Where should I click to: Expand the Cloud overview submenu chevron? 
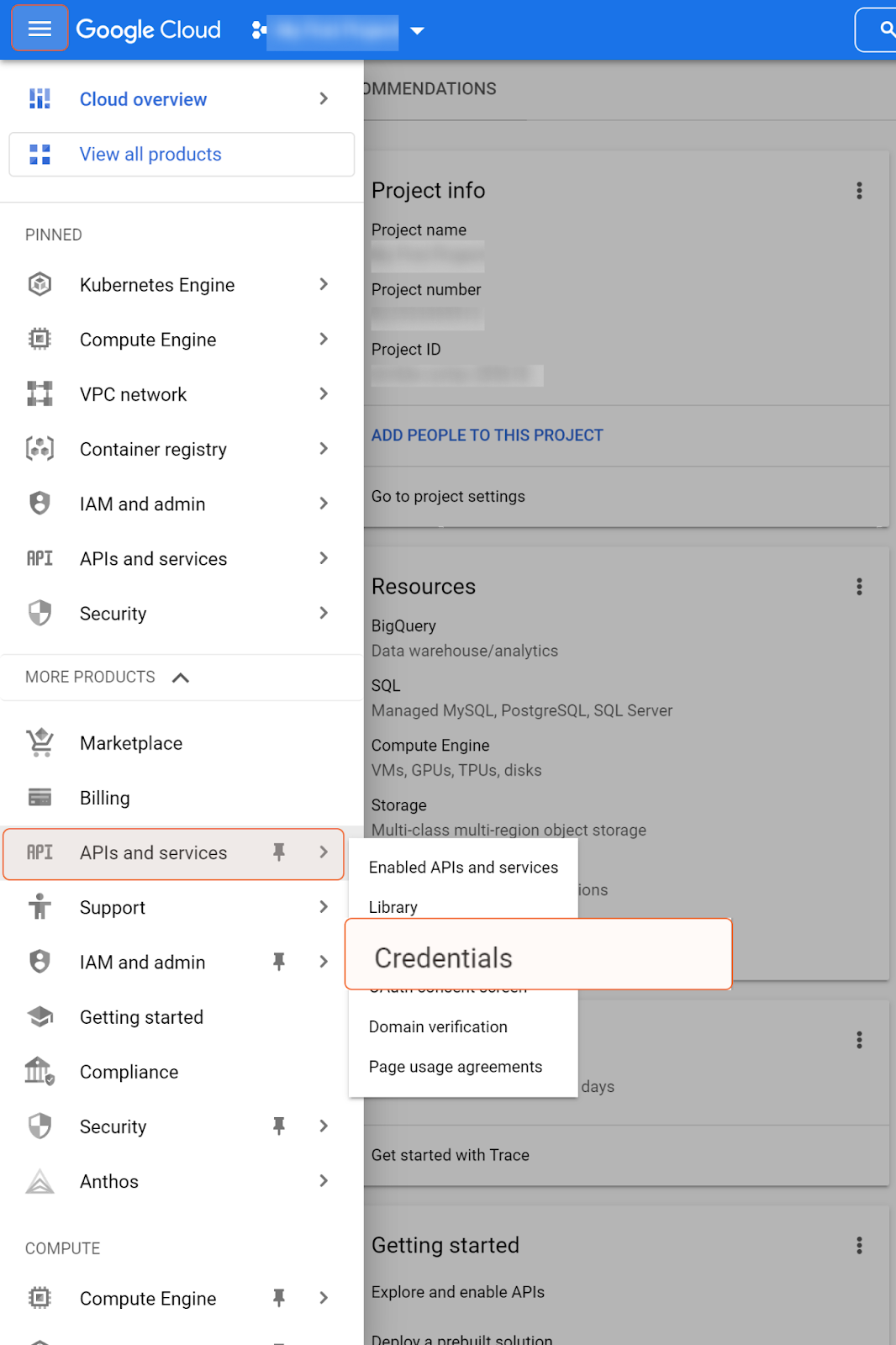pyautogui.click(x=324, y=99)
